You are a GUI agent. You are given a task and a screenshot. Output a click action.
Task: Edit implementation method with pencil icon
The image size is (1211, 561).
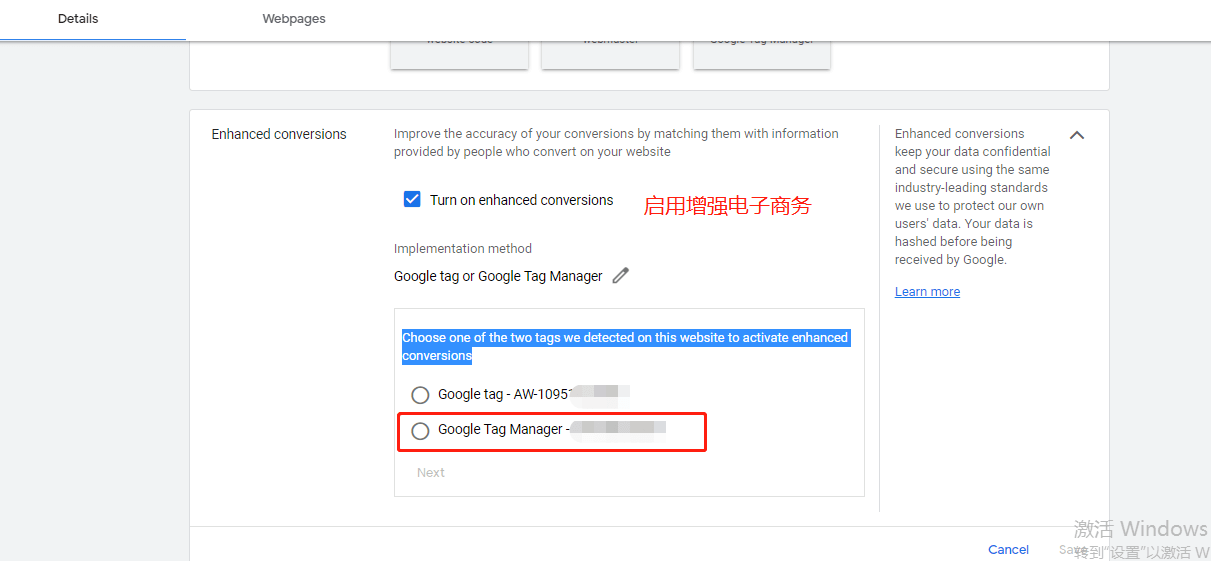(x=621, y=275)
